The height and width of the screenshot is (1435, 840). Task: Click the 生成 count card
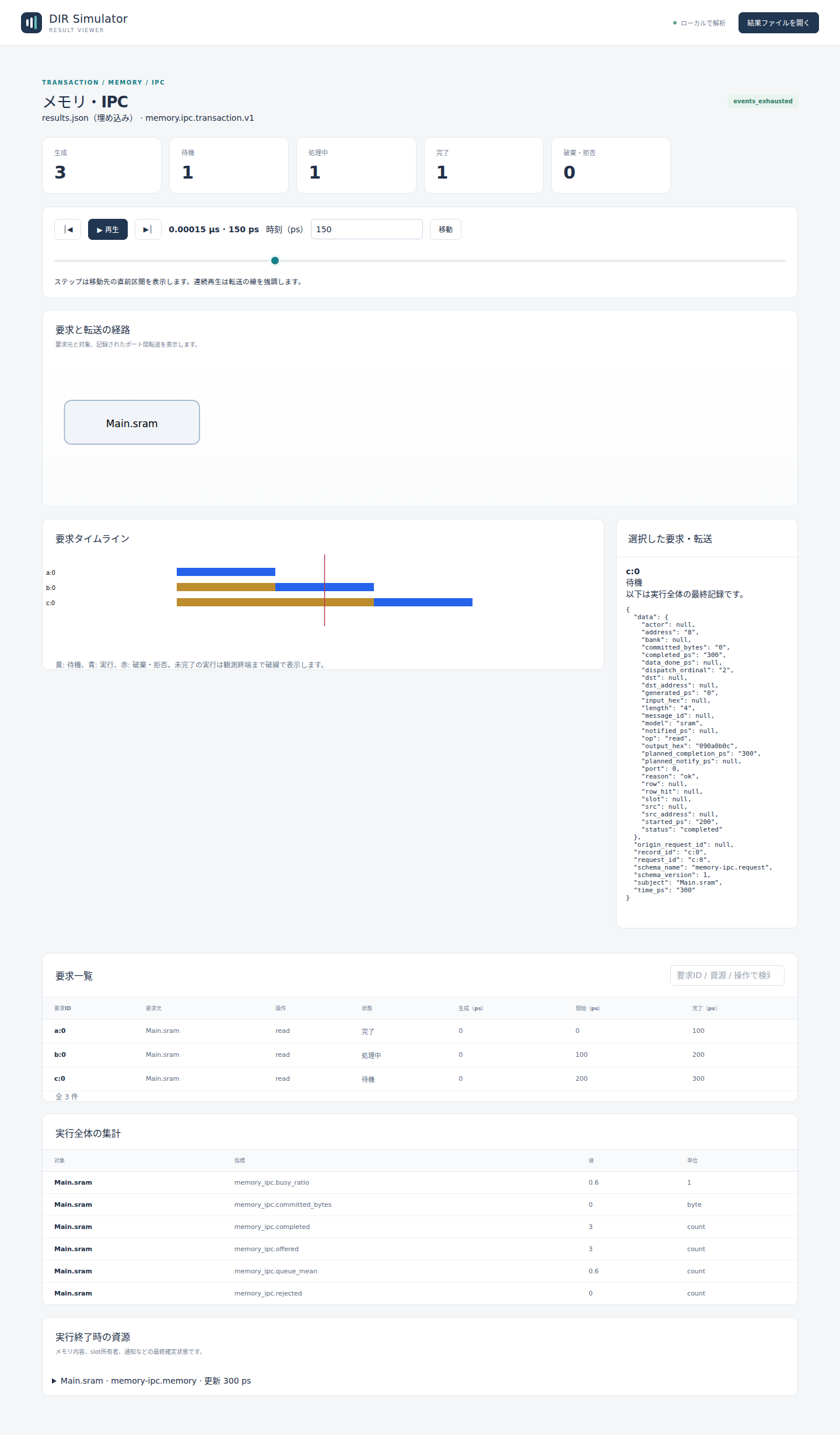[x=102, y=165]
